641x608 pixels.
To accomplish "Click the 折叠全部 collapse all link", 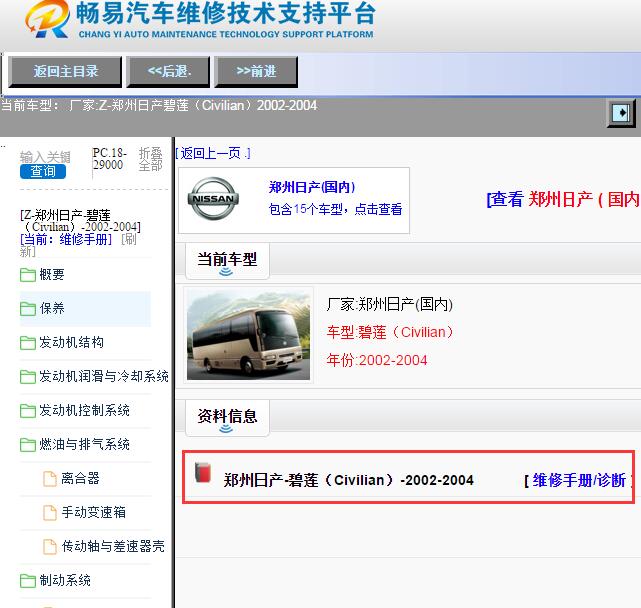I will (x=150, y=159).
